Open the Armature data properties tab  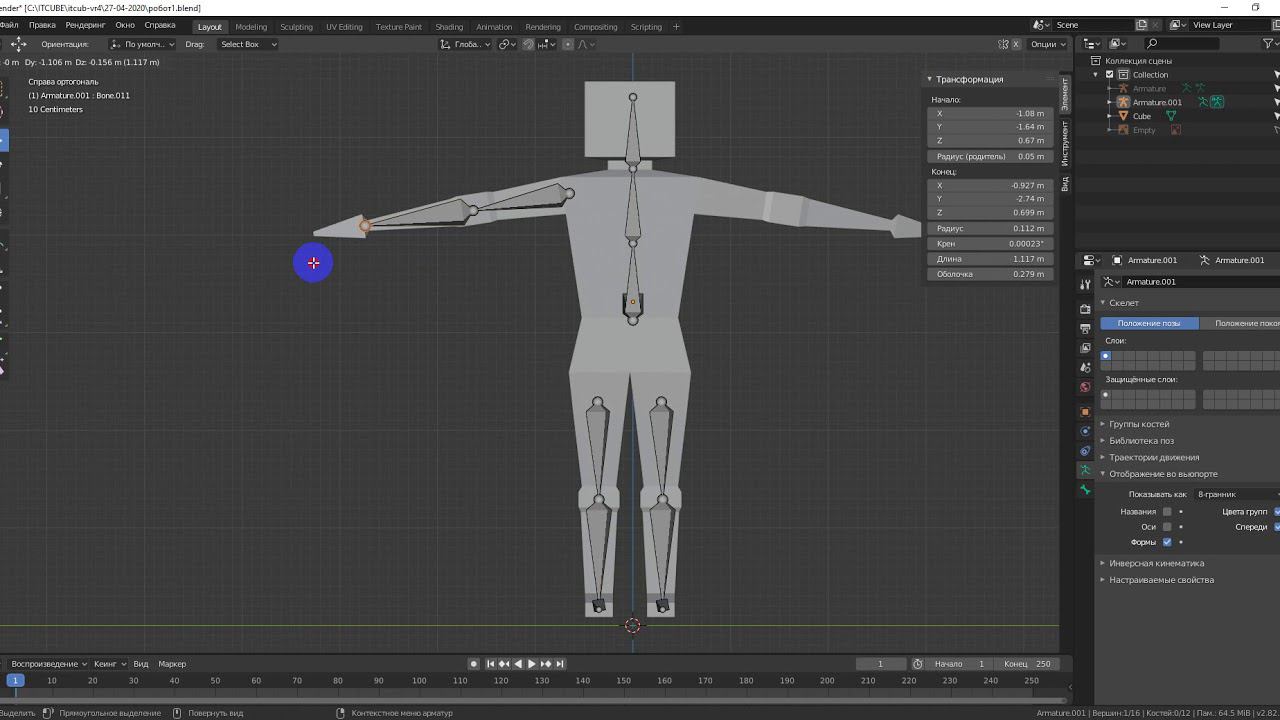(1085, 470)
